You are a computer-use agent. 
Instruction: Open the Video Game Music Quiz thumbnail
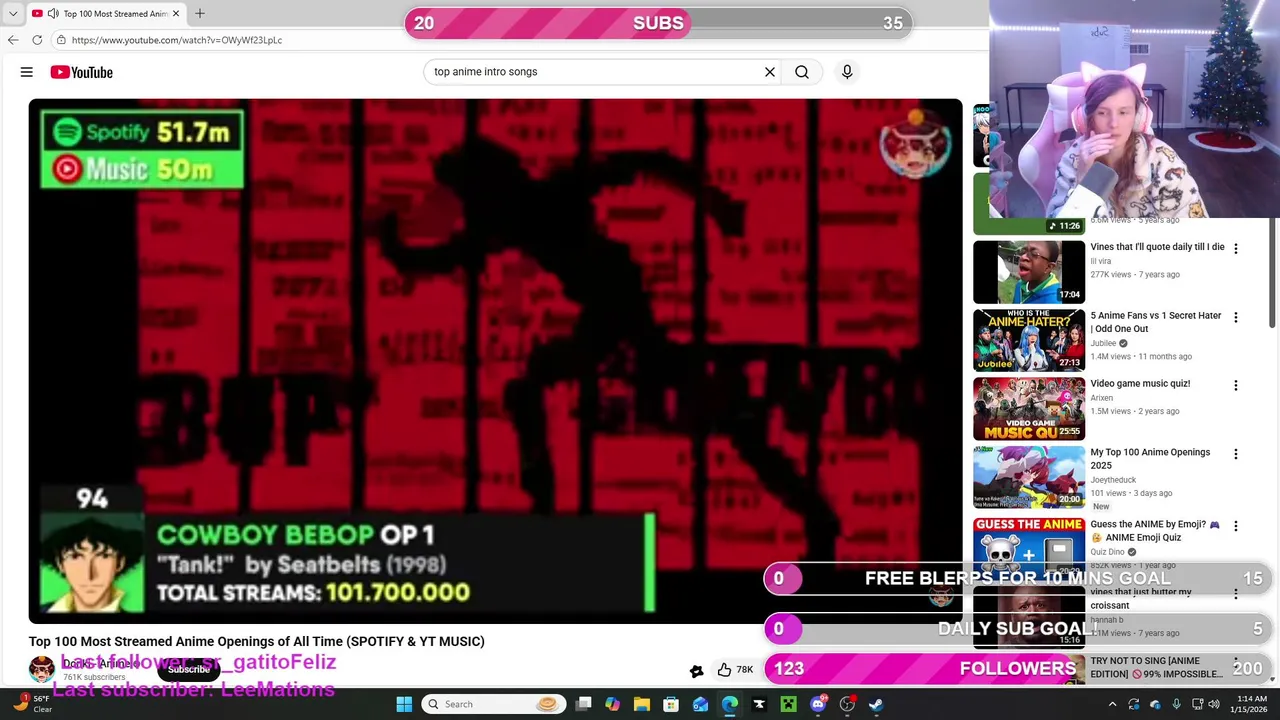click(1029, 408)
